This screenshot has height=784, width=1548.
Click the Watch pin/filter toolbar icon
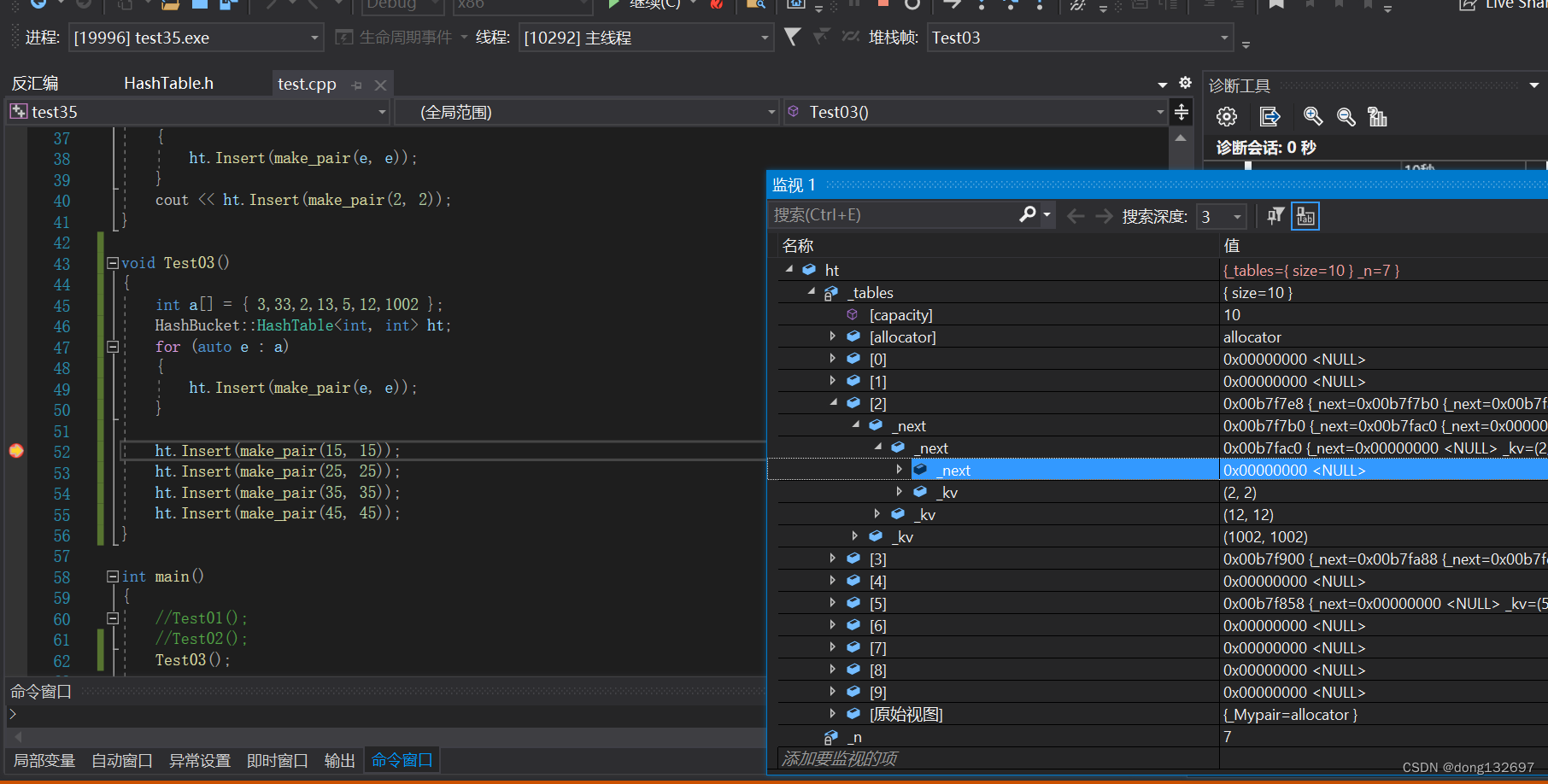click(1275, 216)
